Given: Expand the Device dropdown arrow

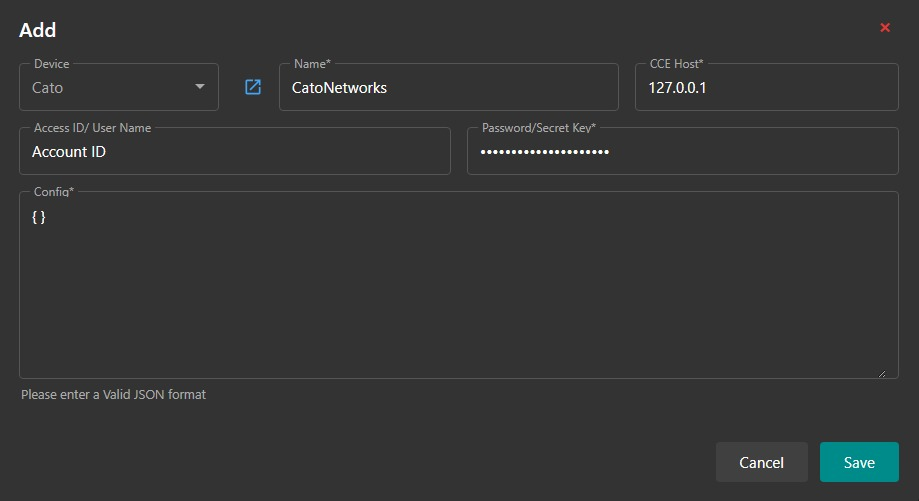Looking at the screenshot, I should 200,87.
